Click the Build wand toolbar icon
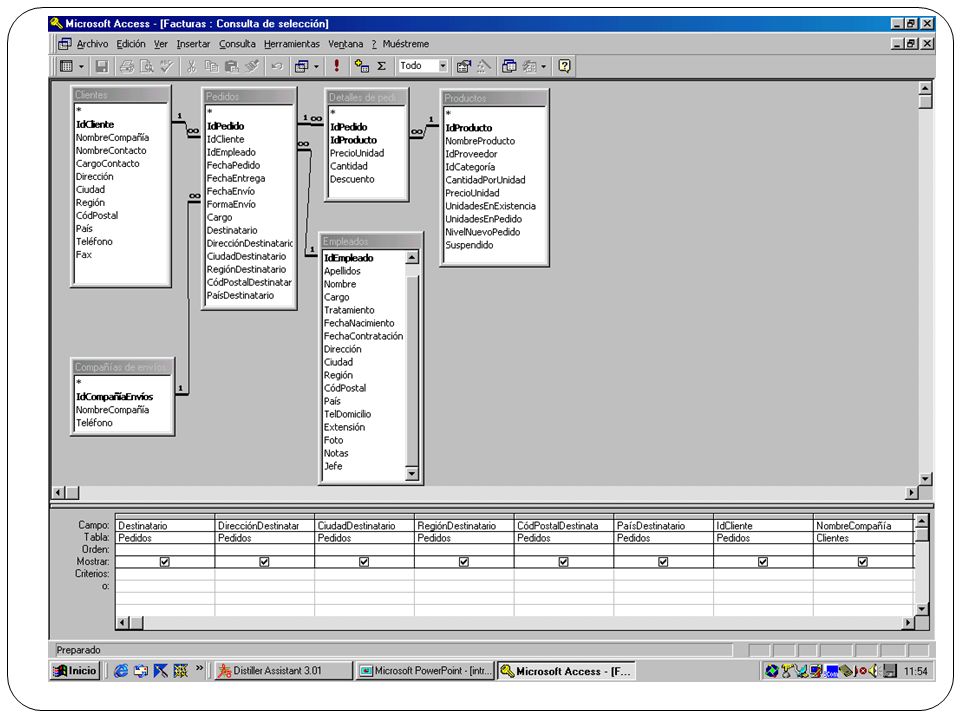The width and height of the screenshot is (960, 720). click(484, 66)
